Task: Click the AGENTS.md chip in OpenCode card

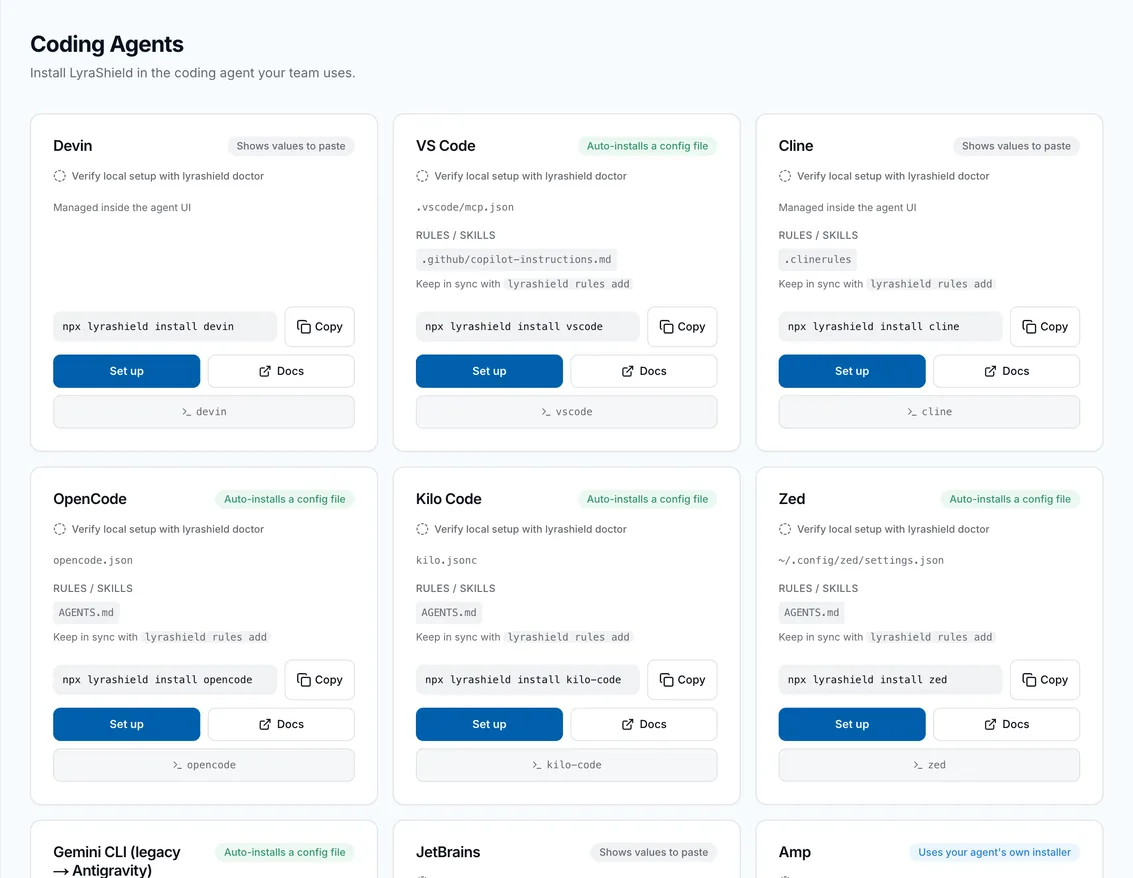Action: [x=86, y=613]
